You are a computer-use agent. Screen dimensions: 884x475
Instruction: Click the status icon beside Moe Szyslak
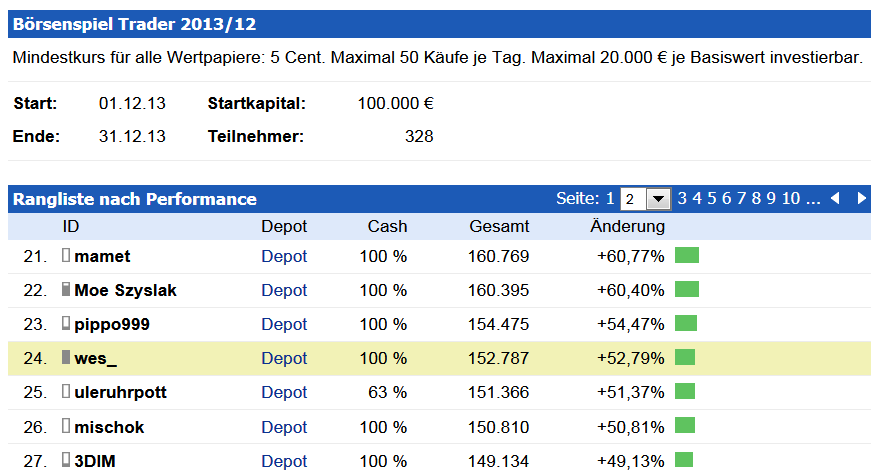point(67,290)
